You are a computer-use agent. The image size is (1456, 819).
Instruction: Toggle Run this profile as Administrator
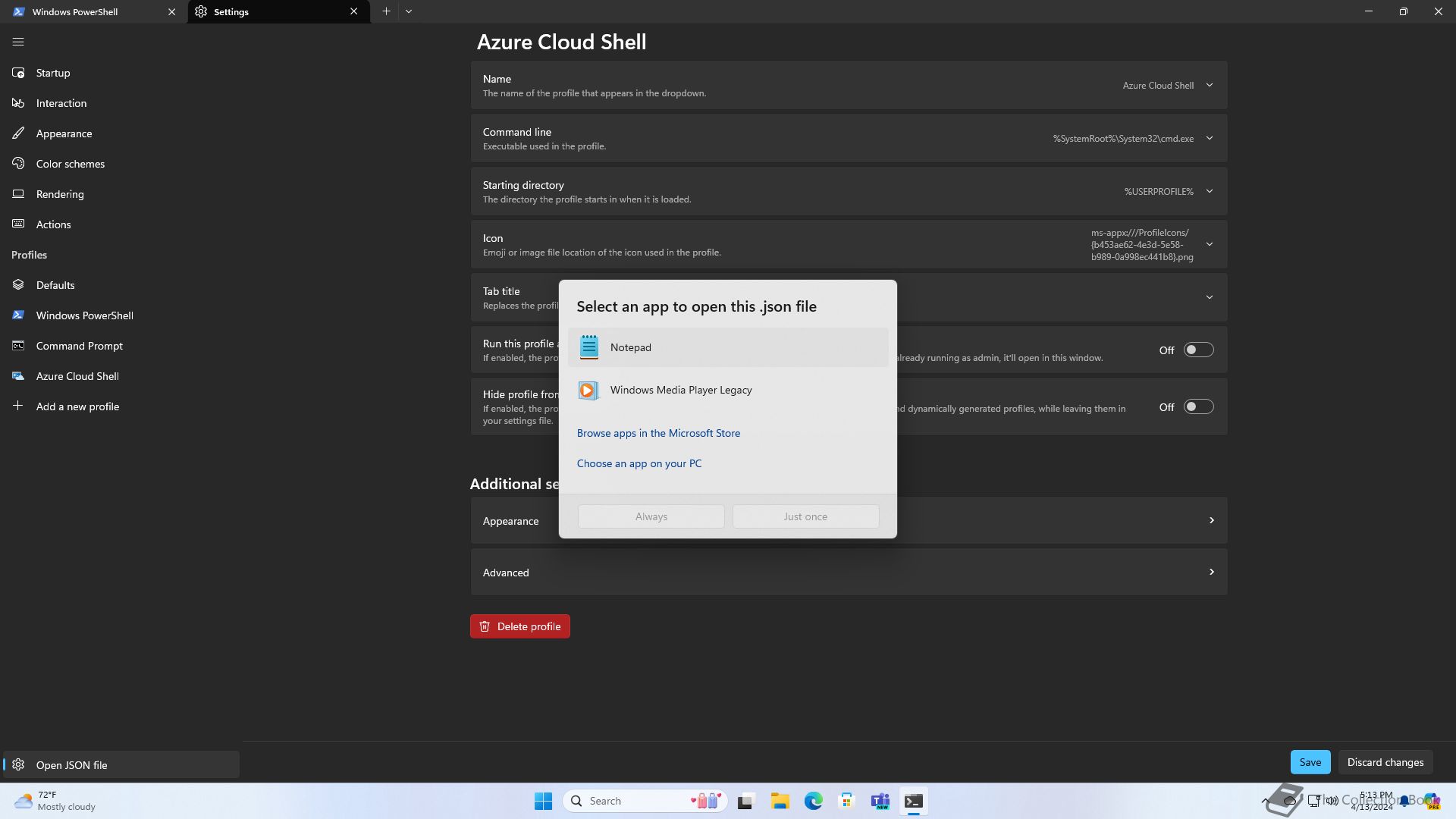1198,350
